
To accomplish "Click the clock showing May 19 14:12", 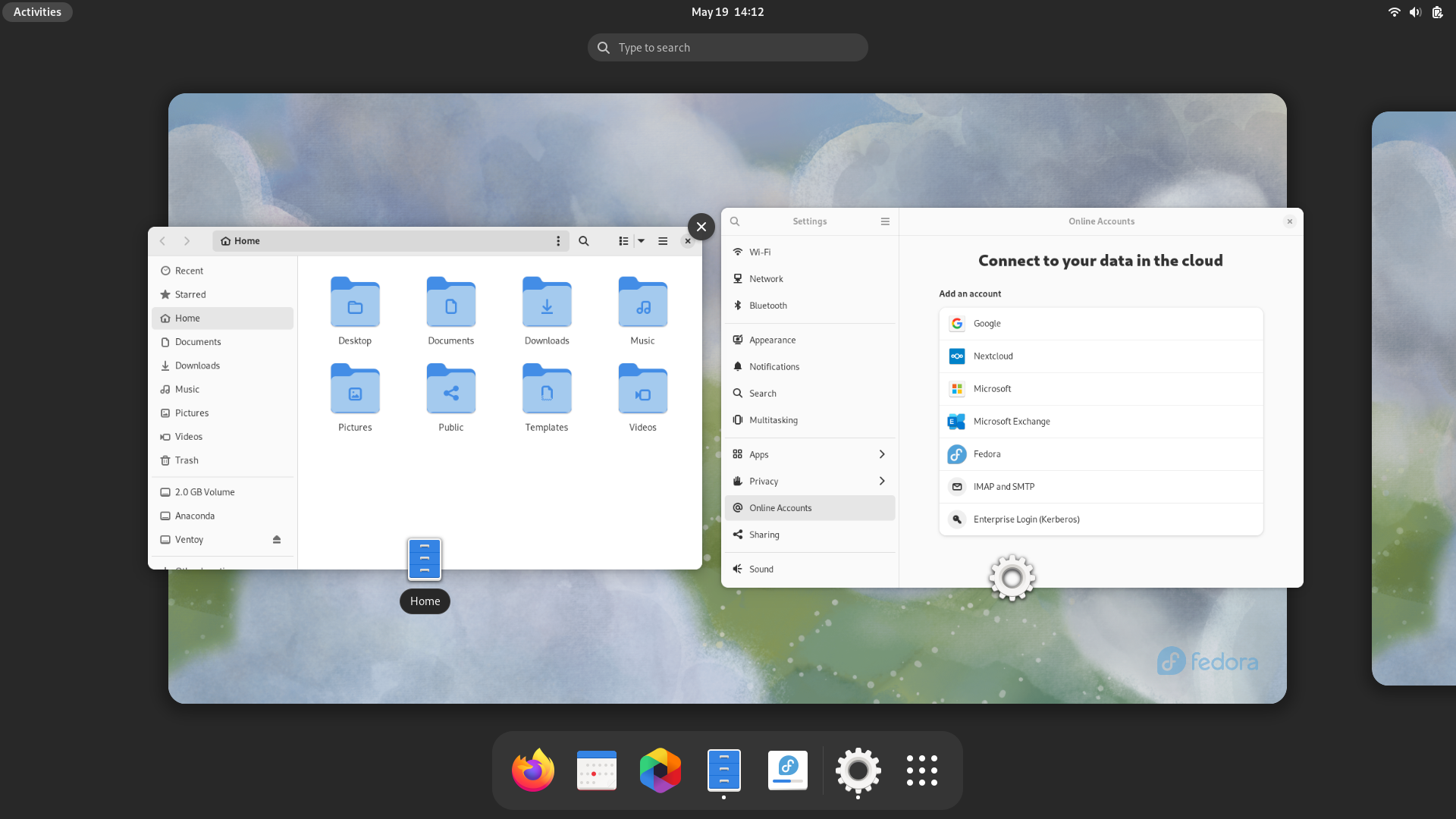I will pyautogui.click(x=727, y=11).
